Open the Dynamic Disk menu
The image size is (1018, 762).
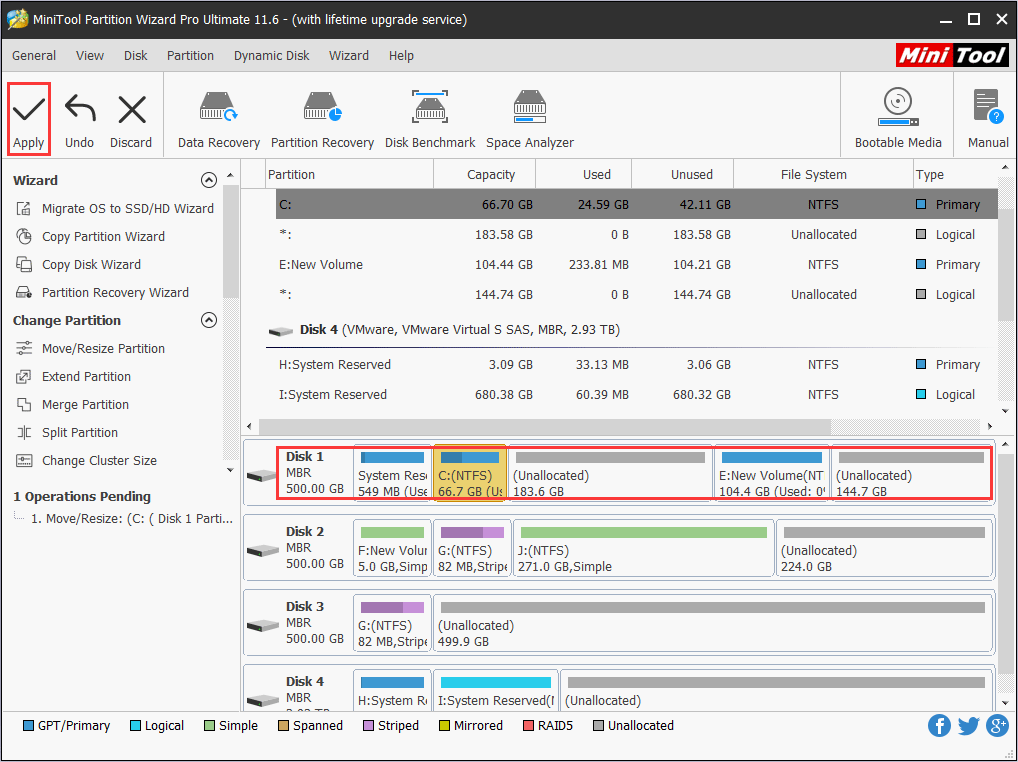tap(271, 56)
